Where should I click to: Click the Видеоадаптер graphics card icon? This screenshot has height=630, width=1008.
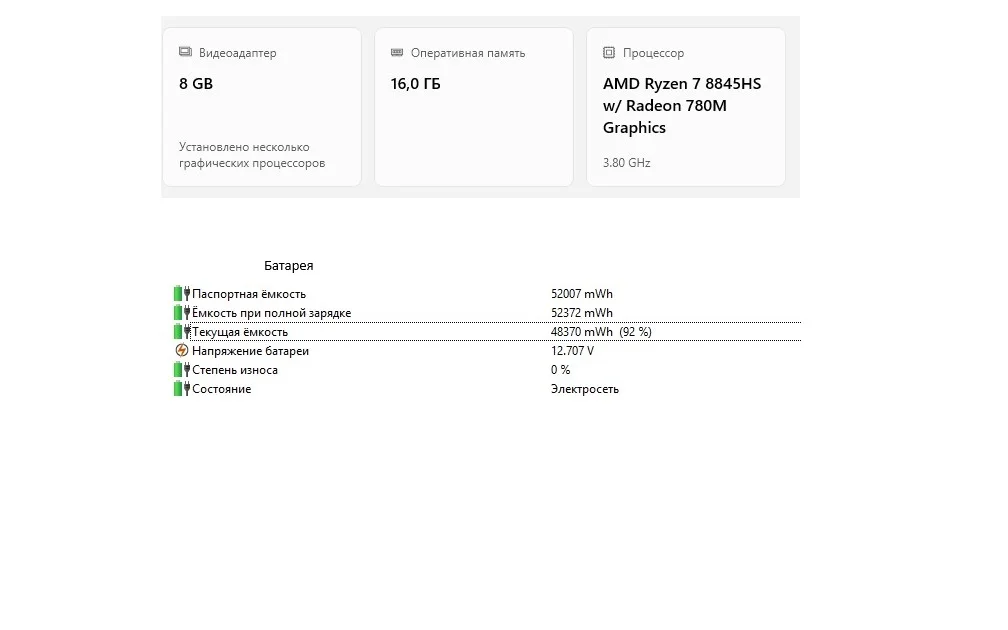point(185,52)
